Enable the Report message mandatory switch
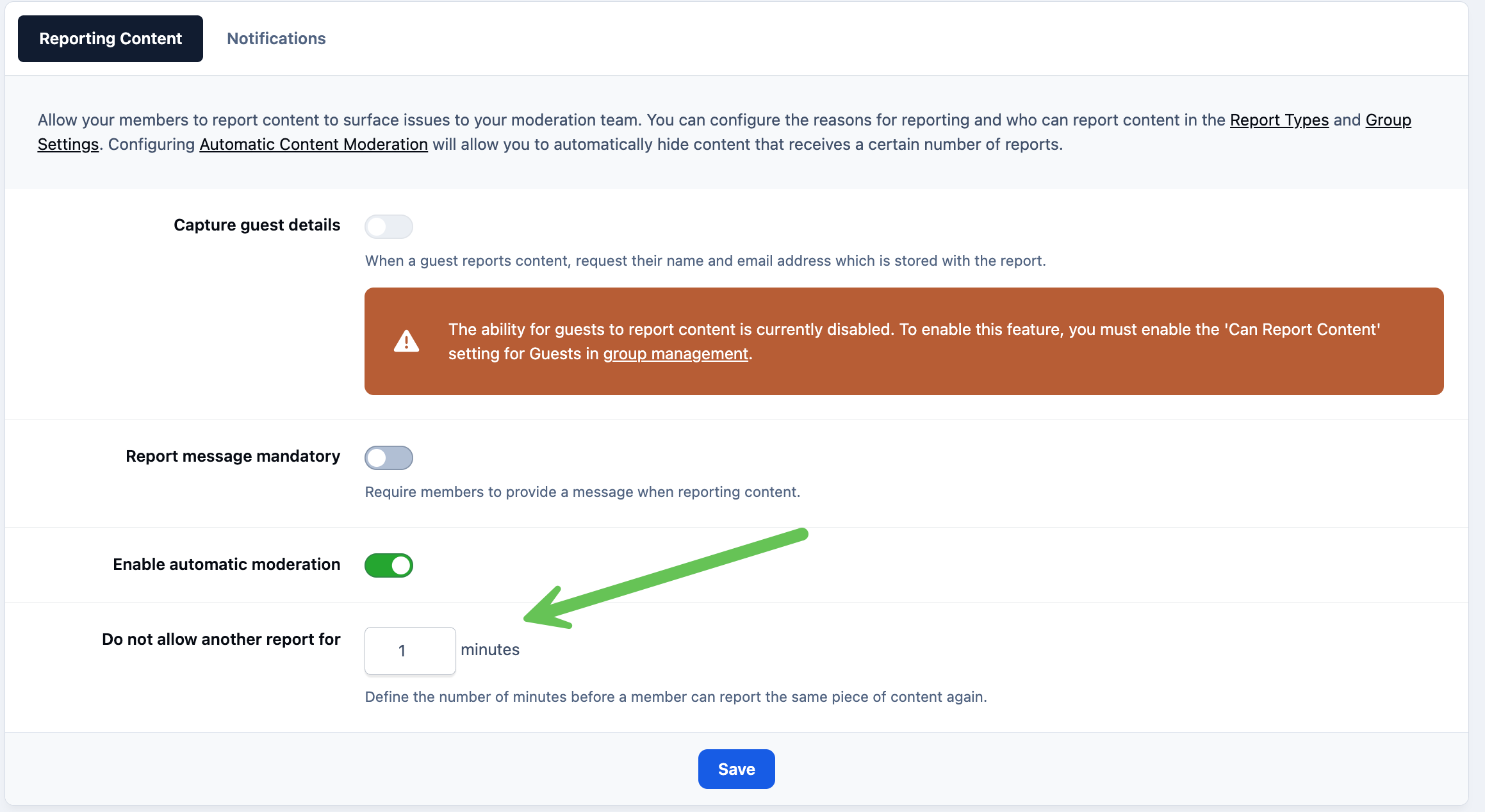Viewport: 1485px width, 812px height. [x=389, y=457]
